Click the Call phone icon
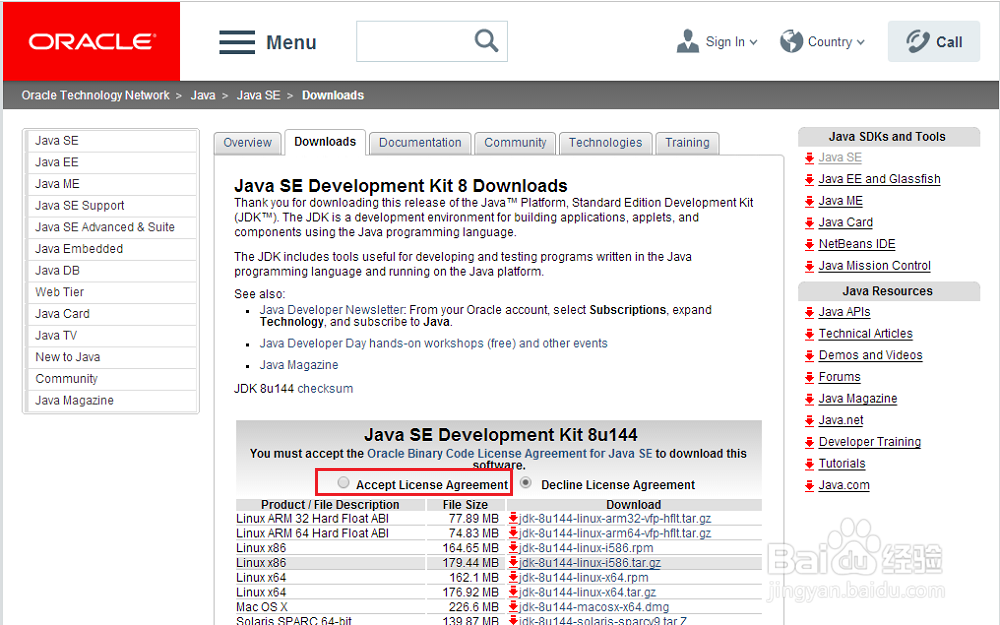This screenshot has width=1000, height=625. point(918,41)
